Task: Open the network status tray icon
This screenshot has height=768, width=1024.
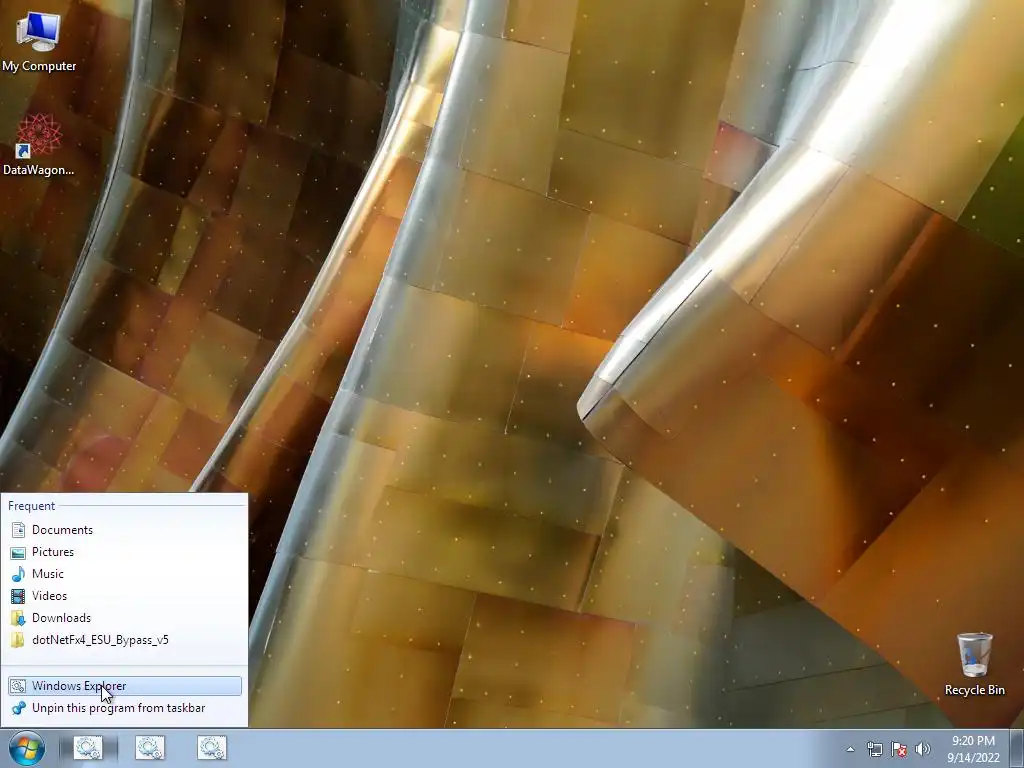Action: click(x=874, y=749)
